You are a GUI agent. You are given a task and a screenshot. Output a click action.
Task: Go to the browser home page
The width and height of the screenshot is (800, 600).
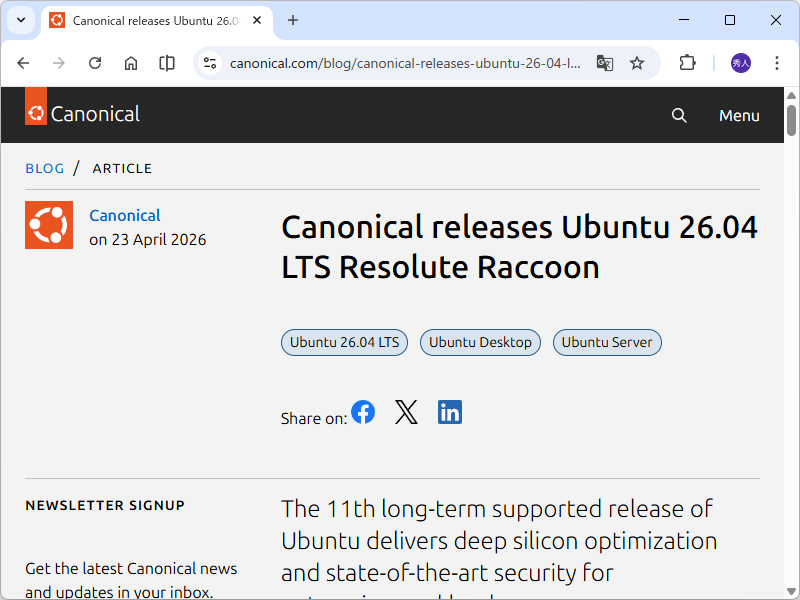pyautogui.click(x=130, y=62)
